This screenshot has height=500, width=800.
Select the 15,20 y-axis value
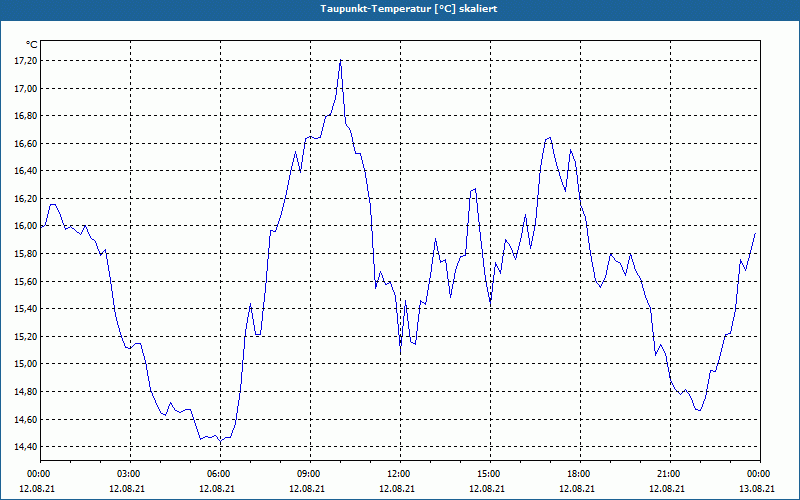27,336
